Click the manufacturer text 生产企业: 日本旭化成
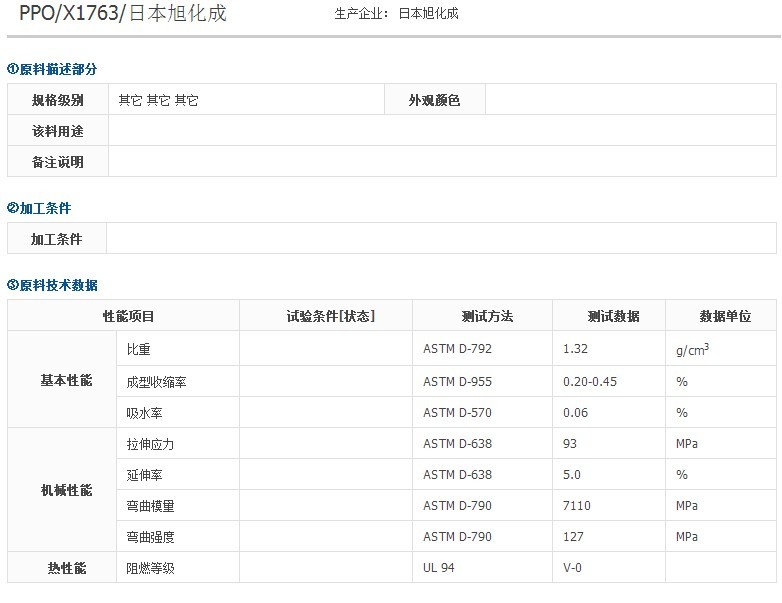 click(396, 13)
